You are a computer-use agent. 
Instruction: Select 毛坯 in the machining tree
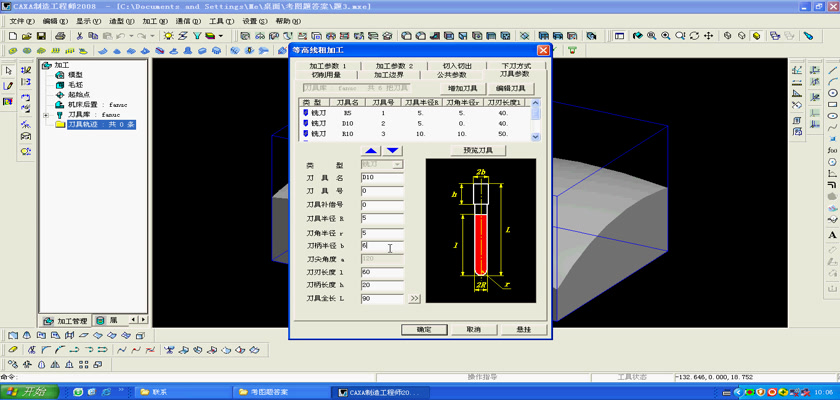pos(76,85)
